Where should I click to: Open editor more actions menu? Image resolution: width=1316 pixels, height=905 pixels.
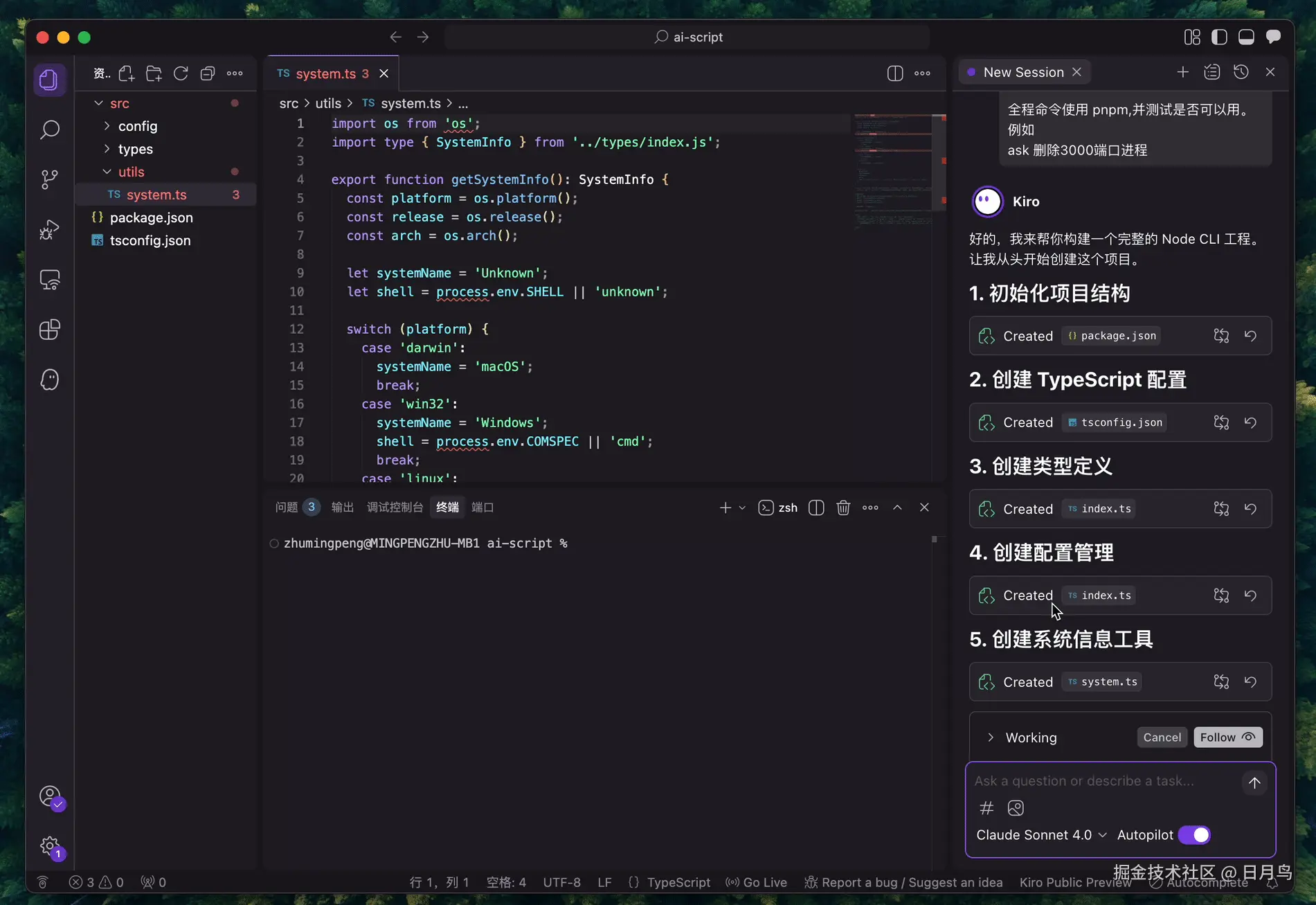[x=922, y=73]
